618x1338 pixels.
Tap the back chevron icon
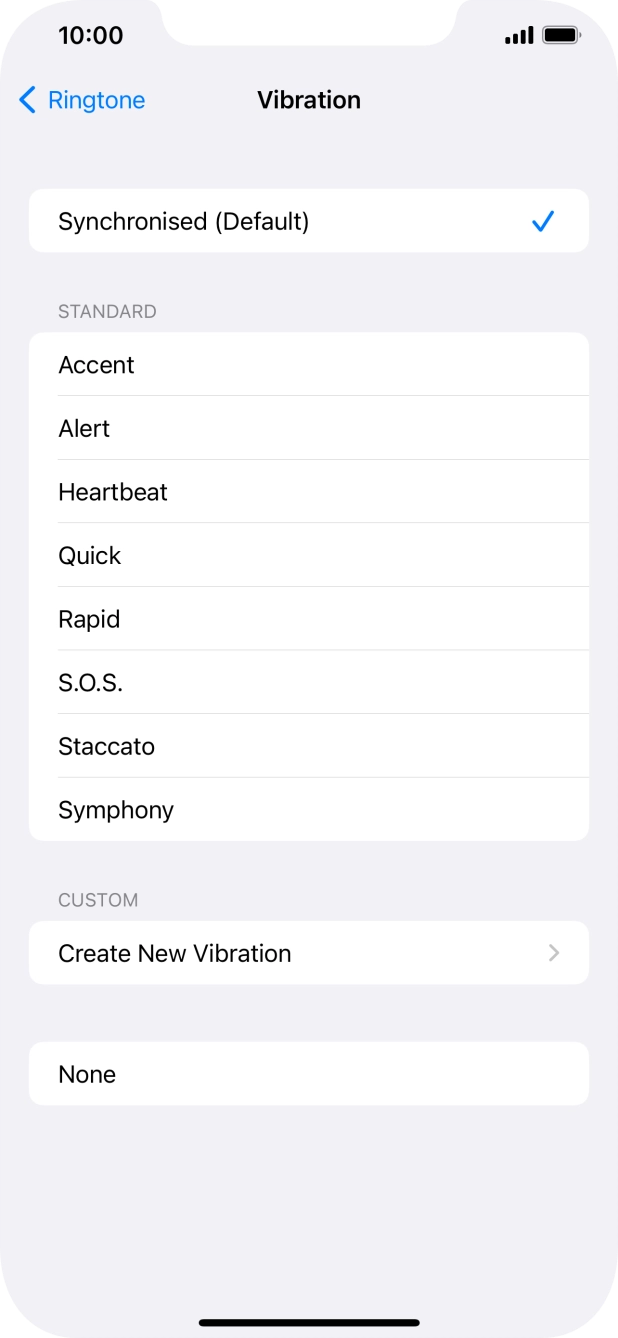(27, 100)
